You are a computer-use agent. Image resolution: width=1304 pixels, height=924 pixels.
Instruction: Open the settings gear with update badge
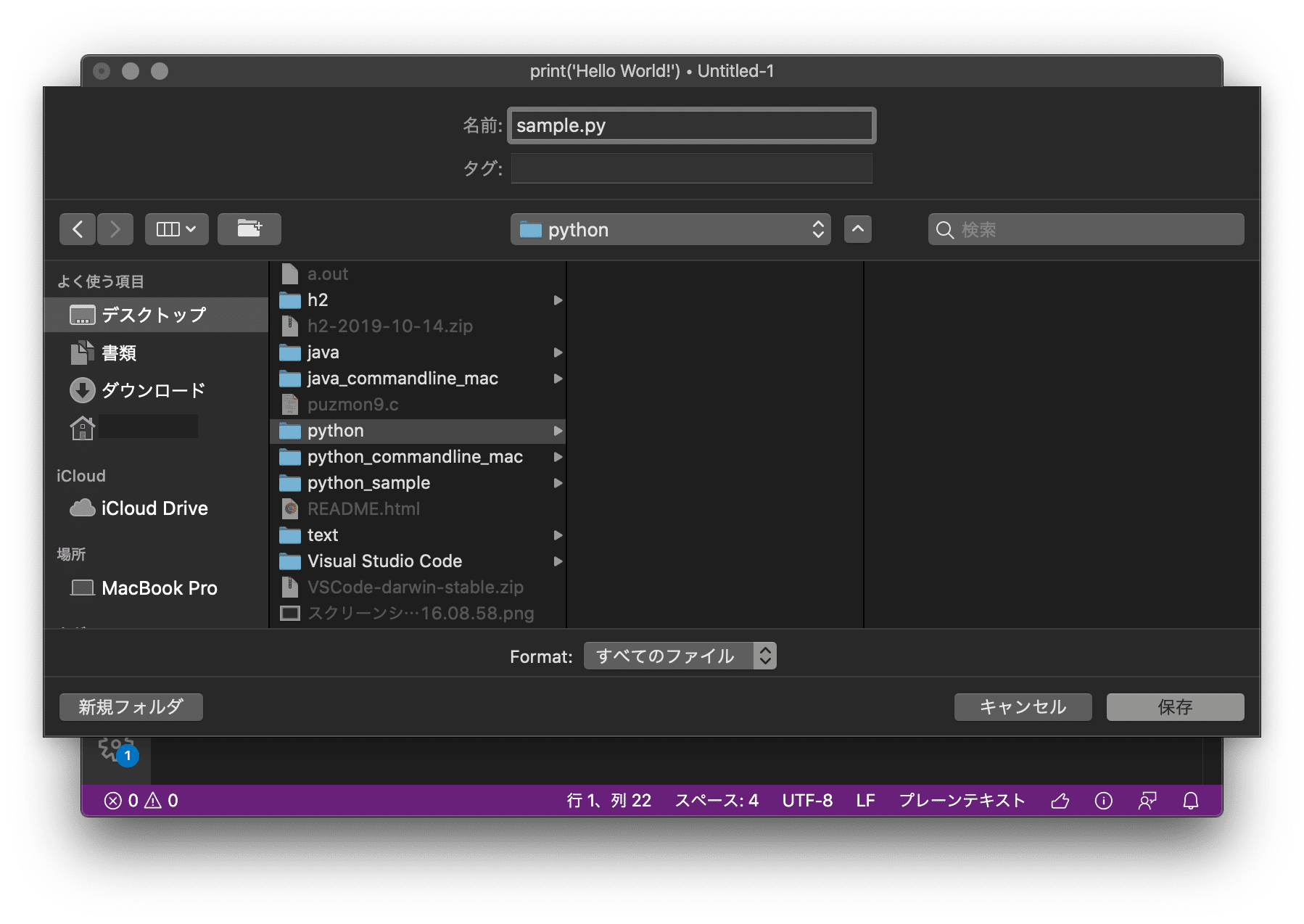116,751
